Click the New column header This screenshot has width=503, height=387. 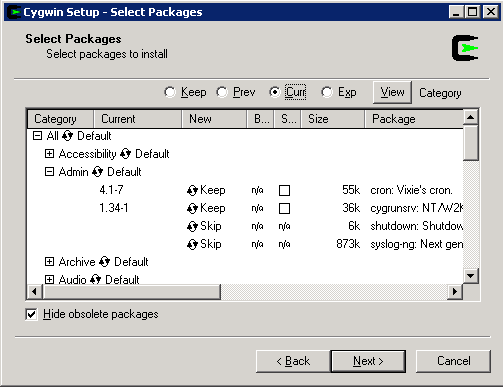pos(214,119)
